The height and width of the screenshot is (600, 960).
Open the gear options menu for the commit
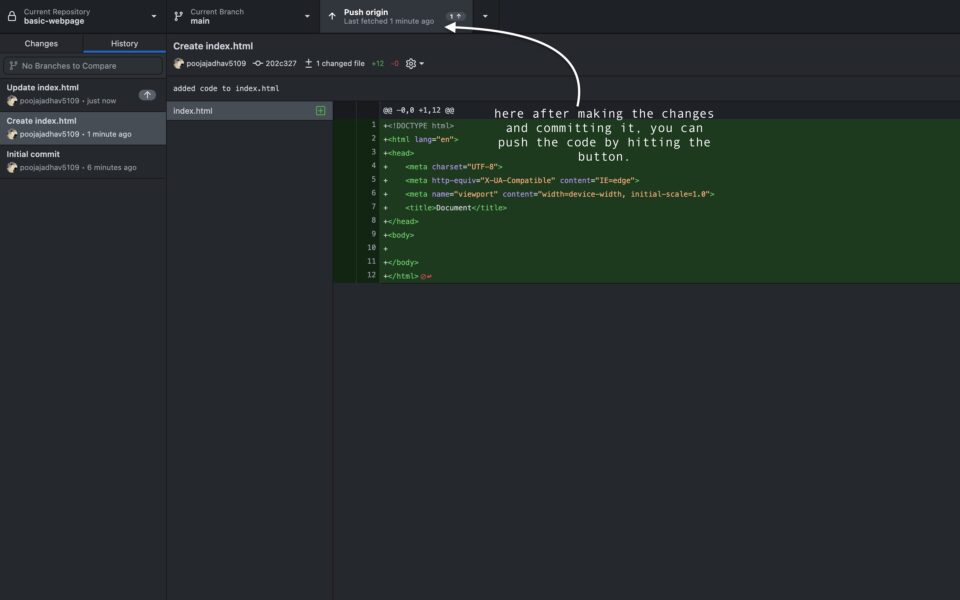(410, 62)
